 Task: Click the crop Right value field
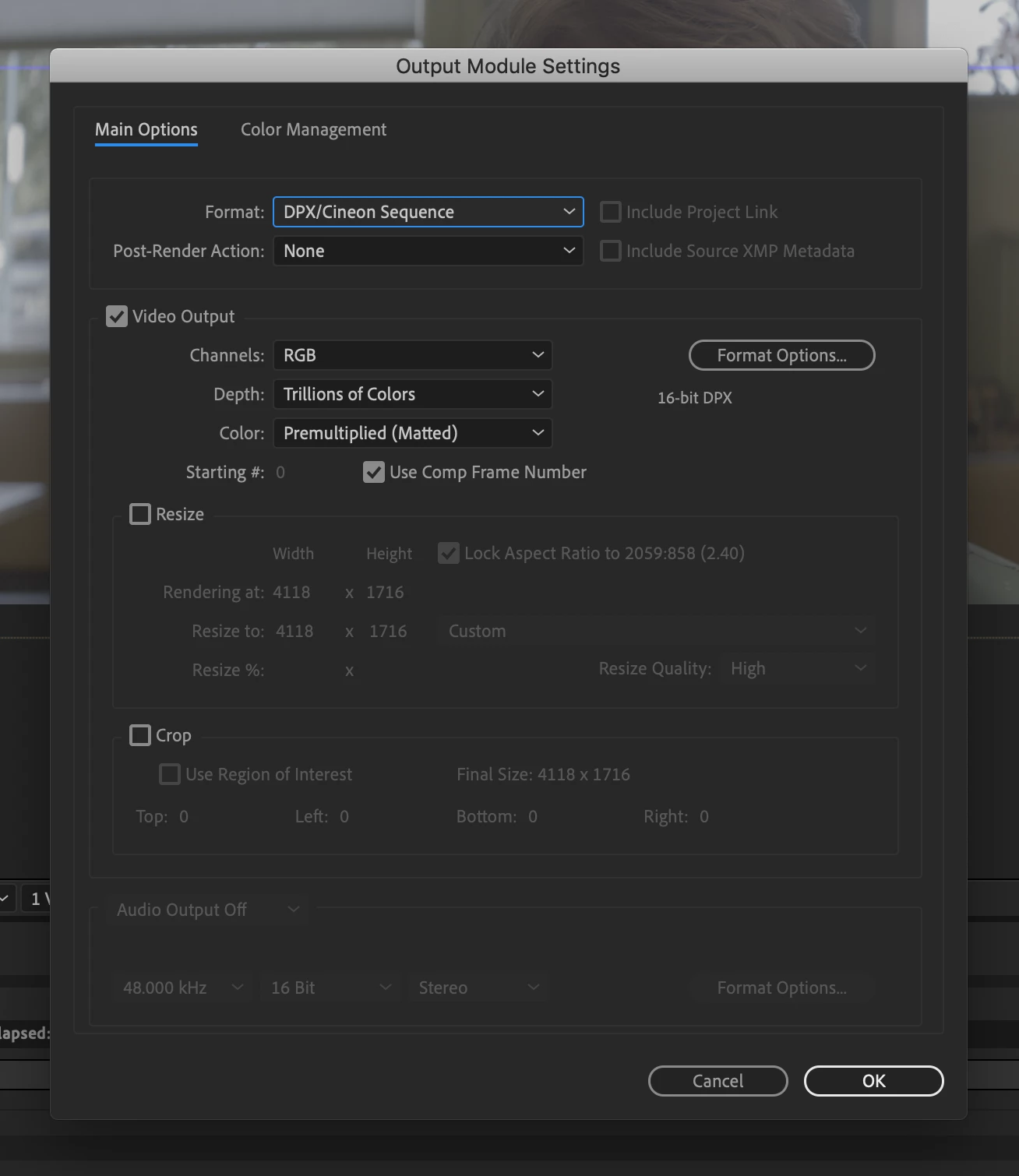(704, 817)
